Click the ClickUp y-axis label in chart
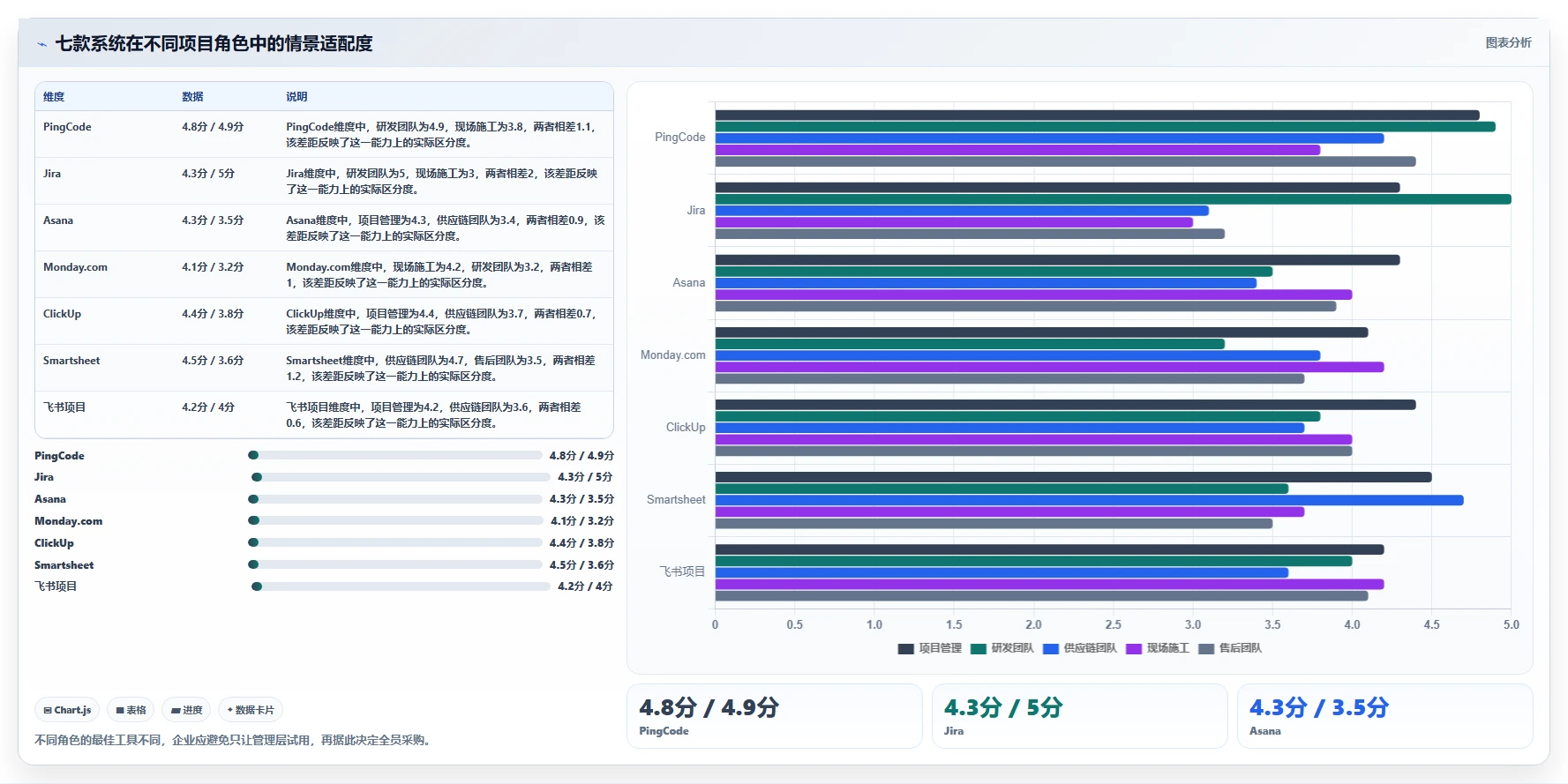The height and width of the screenshot is (784, 1568). coord(686,428)
